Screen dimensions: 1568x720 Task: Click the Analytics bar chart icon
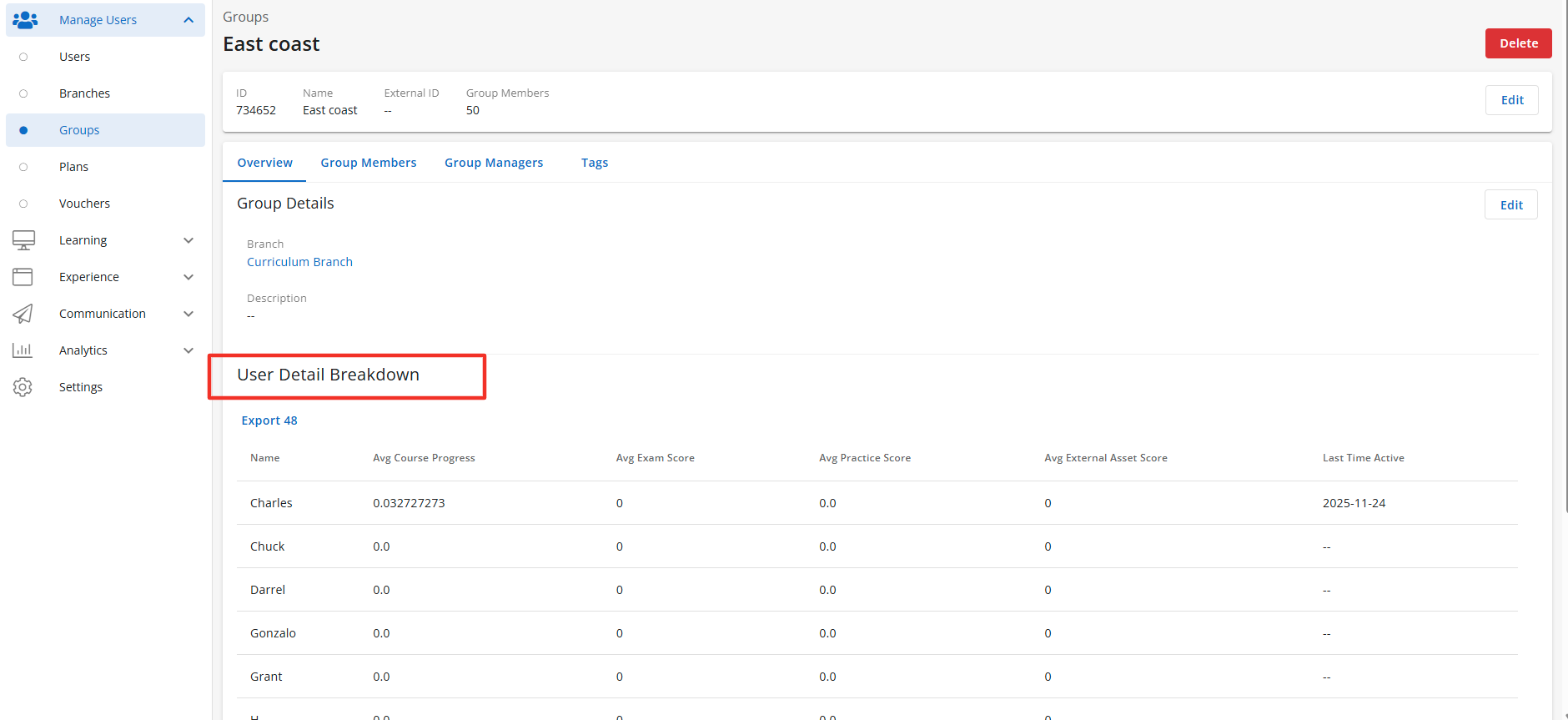(x=23, y=350)
